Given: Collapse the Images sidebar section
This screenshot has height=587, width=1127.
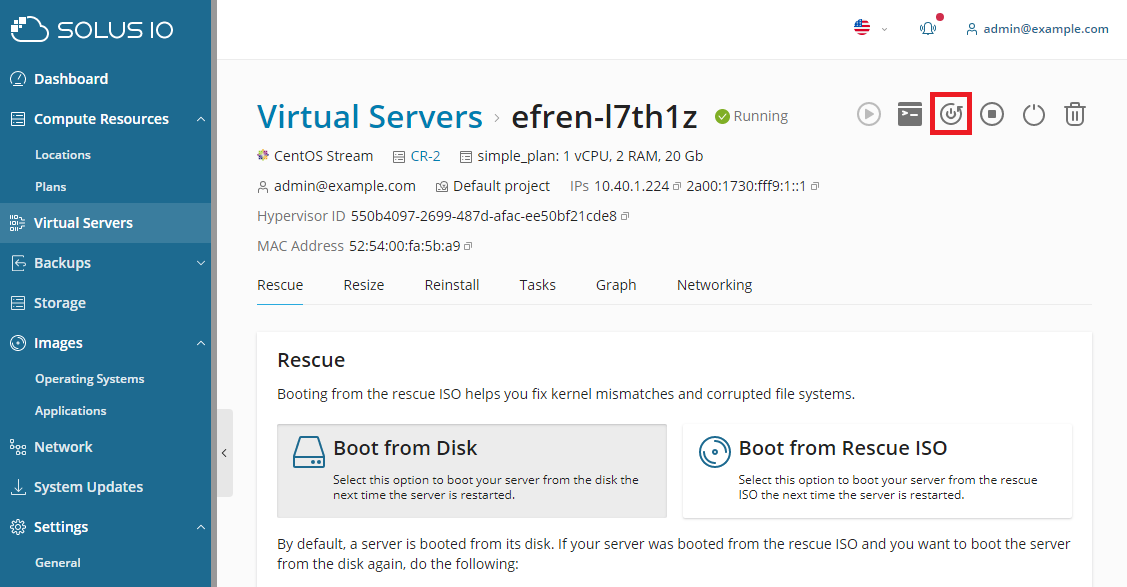Looking at the screenshot, I should click(201, 343).
